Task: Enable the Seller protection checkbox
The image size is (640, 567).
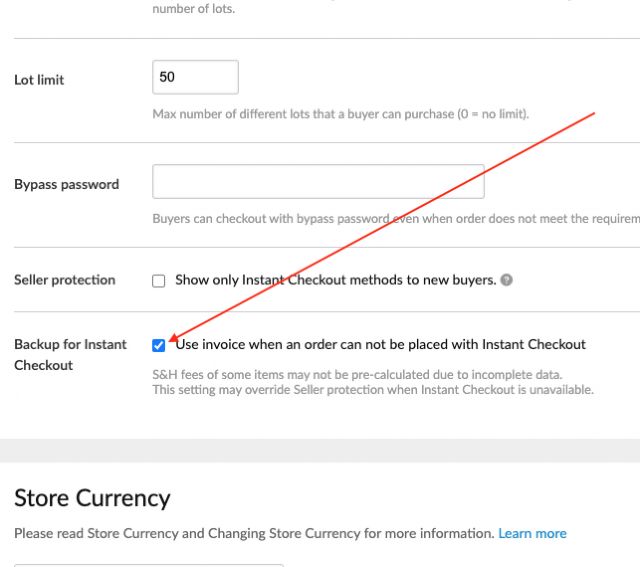Action: coord(158,281)
